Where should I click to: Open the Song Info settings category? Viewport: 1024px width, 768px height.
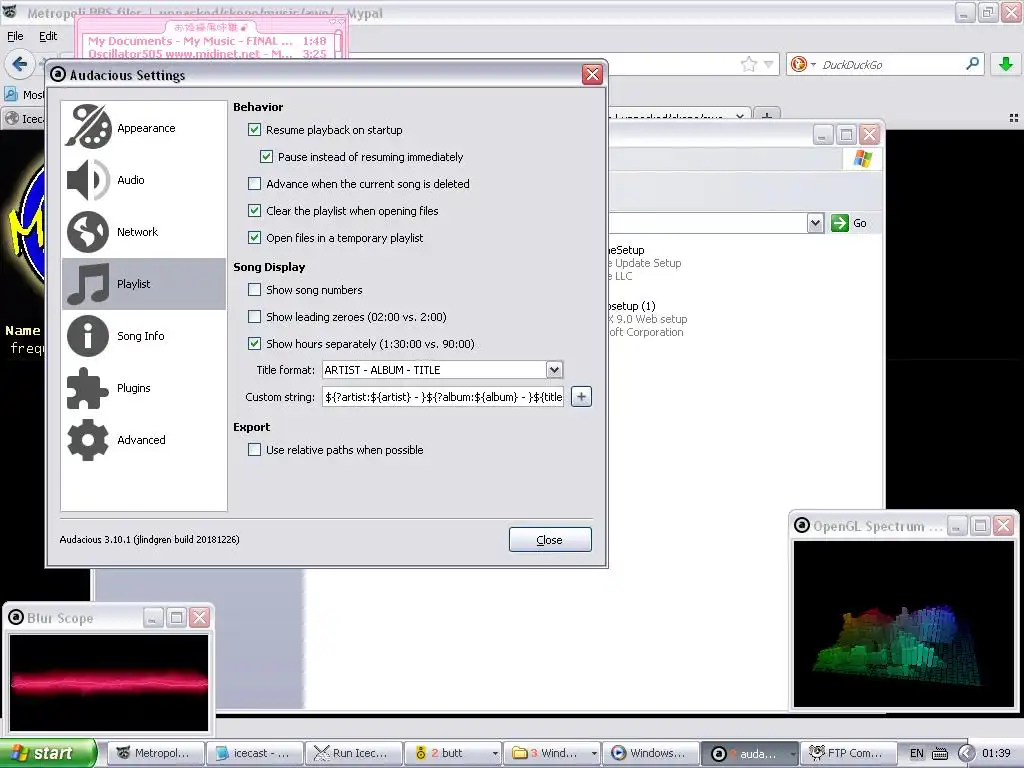(x=144, y=336)
